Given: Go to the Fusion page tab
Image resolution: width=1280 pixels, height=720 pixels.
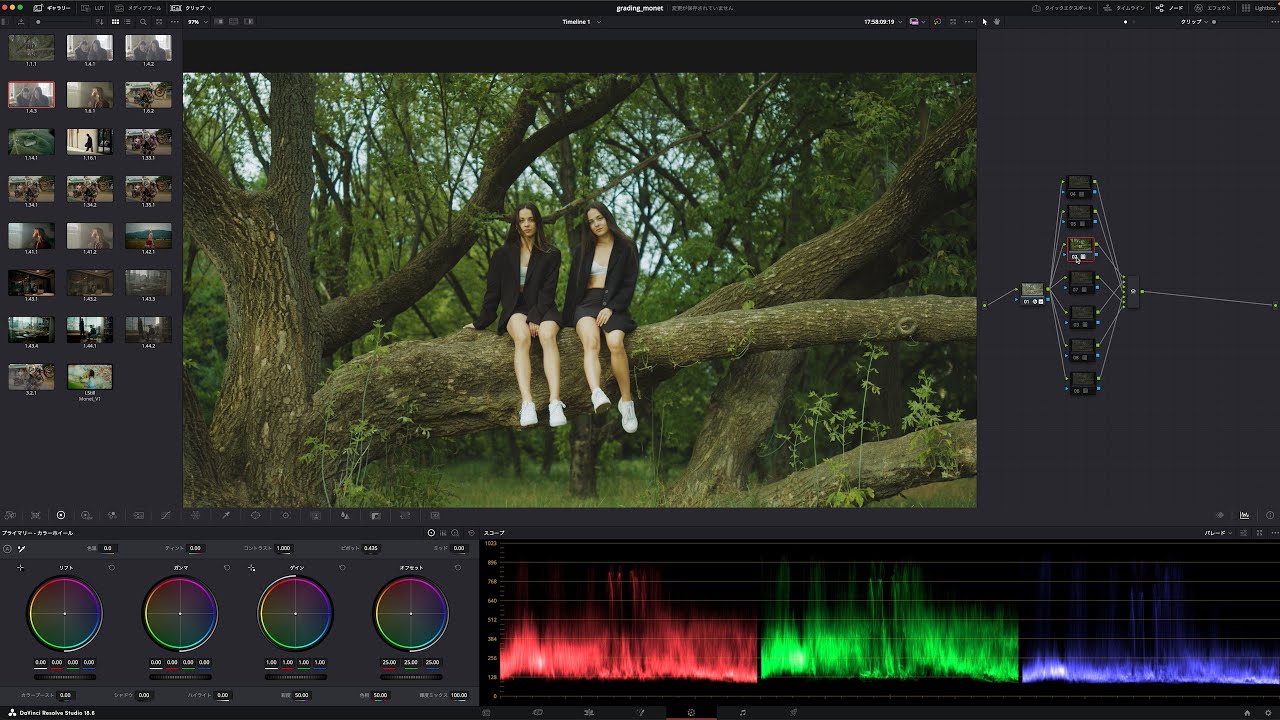Looking at the screenshot, I should click(640, 712).
